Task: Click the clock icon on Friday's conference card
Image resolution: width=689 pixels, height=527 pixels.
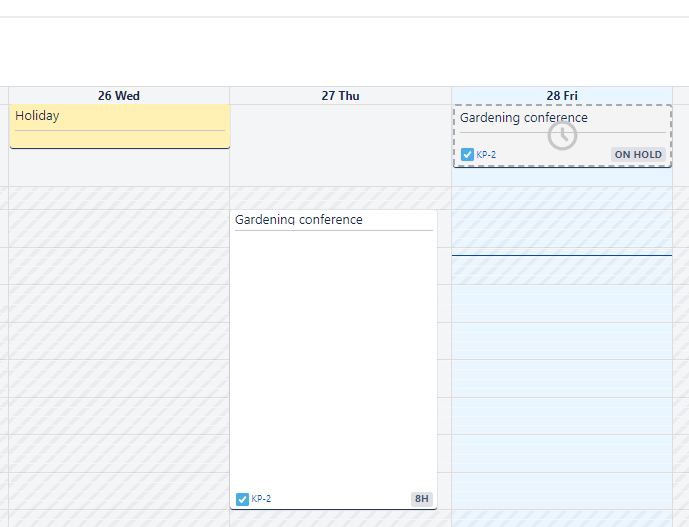Action: click(x=562, y=136)
